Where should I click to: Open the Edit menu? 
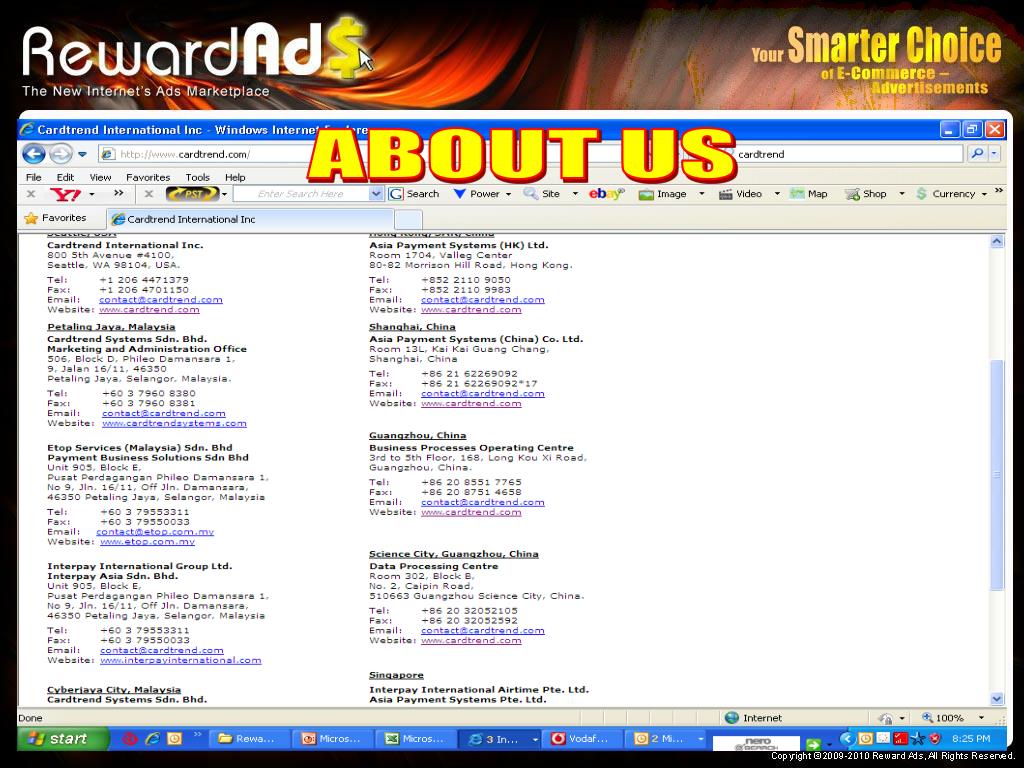click(x=65, y=177)
